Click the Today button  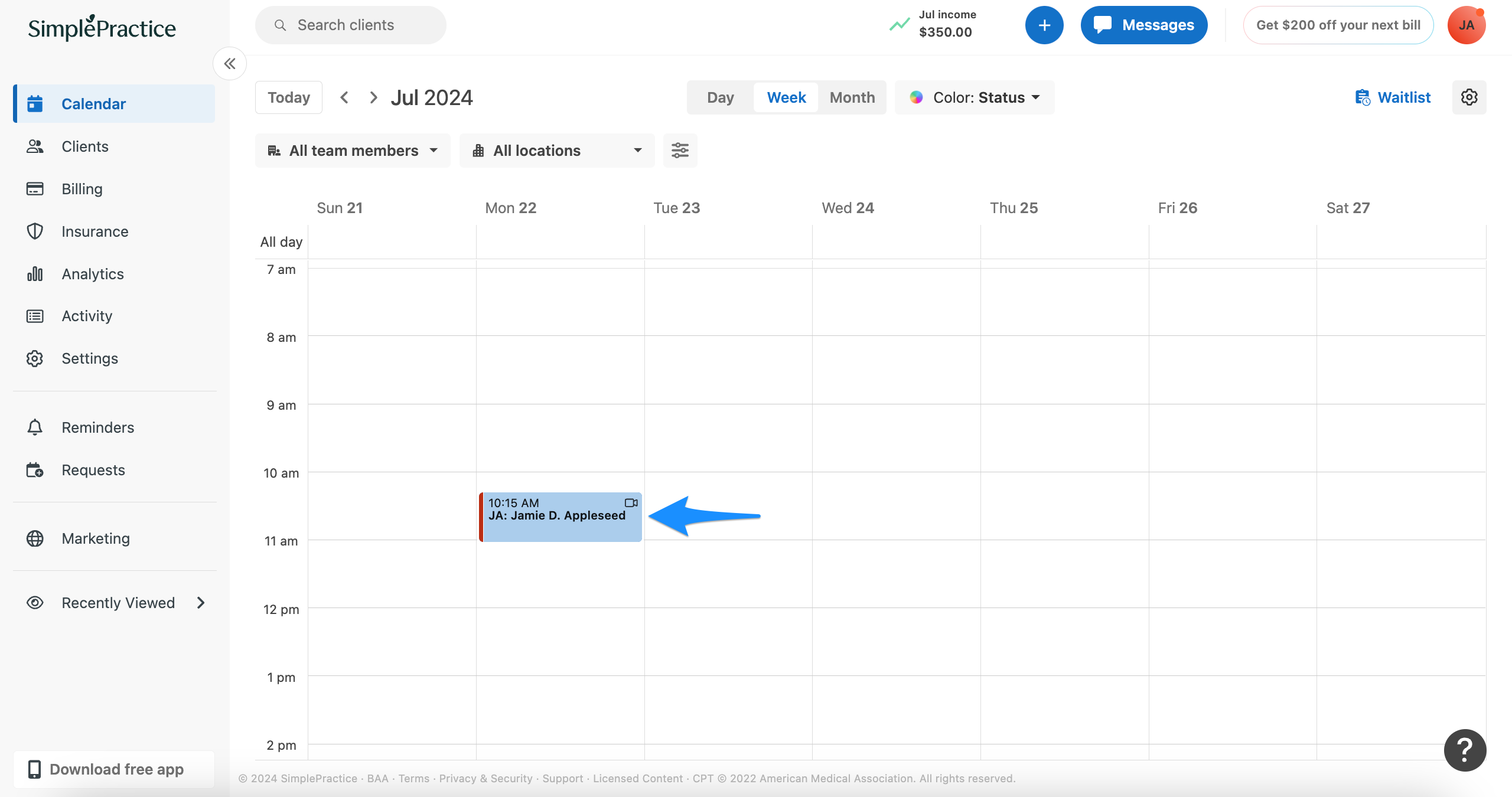coord(289,97)
